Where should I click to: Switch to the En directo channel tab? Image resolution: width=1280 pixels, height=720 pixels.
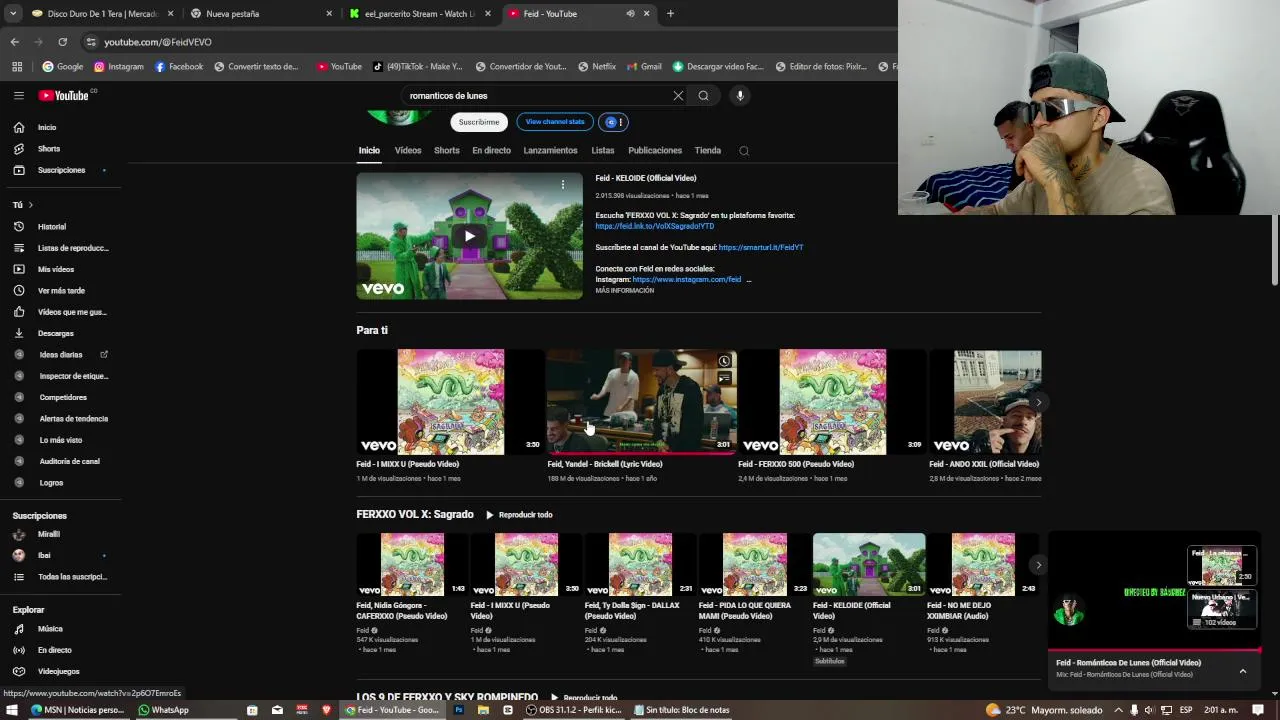pyautogui.click(x=491, y=151)
